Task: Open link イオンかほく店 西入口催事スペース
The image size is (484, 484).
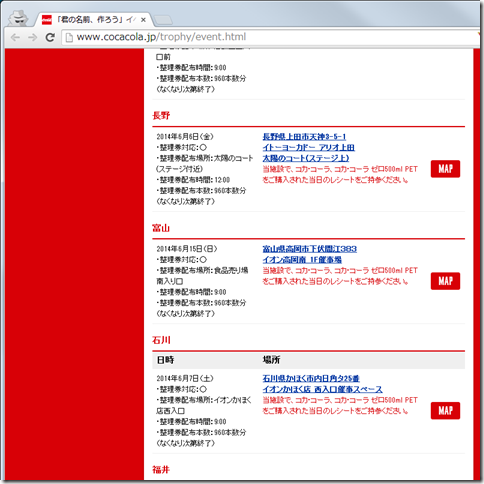Action: pyautogui.click(x=322, y=389)
